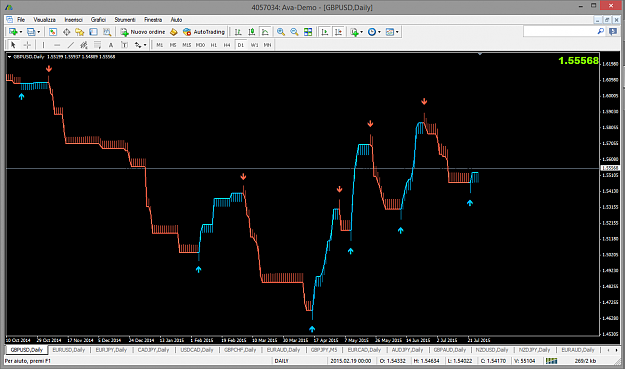This screenshot has width=625, height=369.
Task: Pick the equidistant channel tool
Action: point(84,45)
